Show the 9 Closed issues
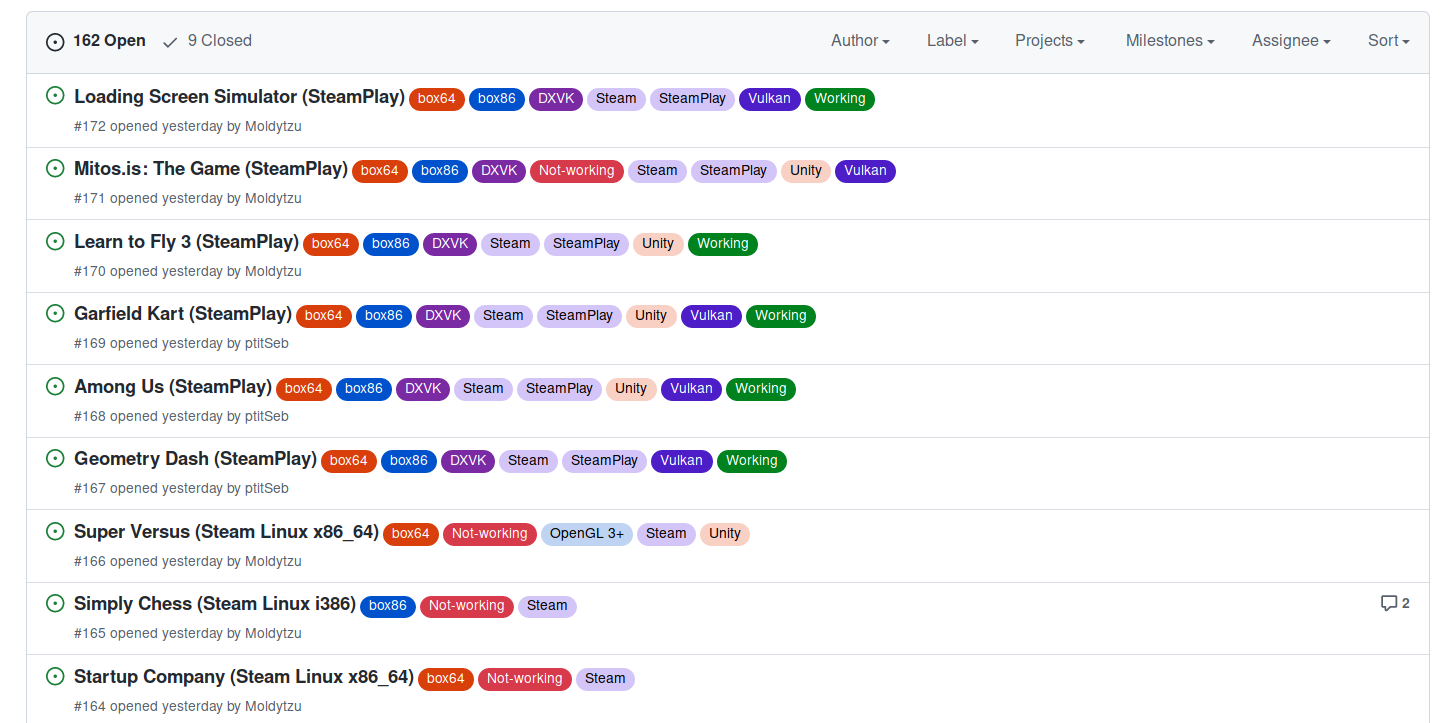The image size is (1450, 723). (x=207, y=41)
